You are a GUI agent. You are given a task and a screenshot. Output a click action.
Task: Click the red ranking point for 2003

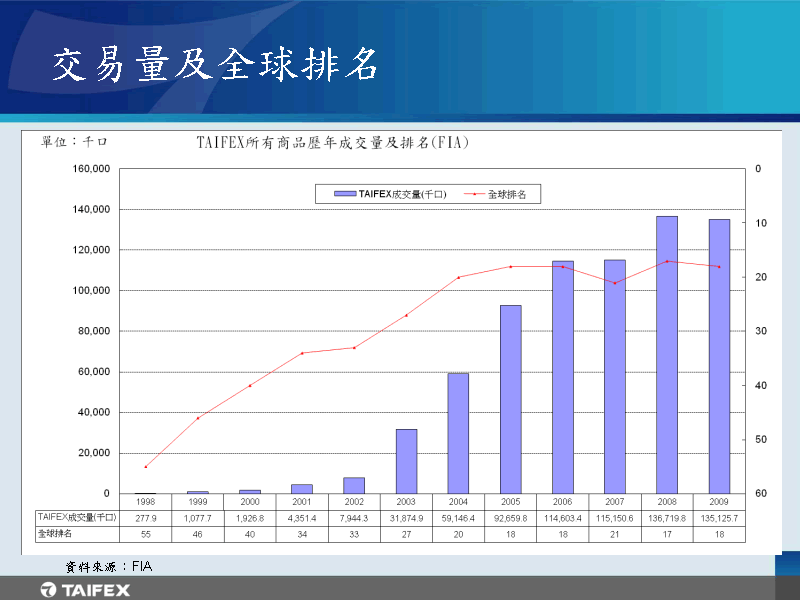[x=406, y=315]
